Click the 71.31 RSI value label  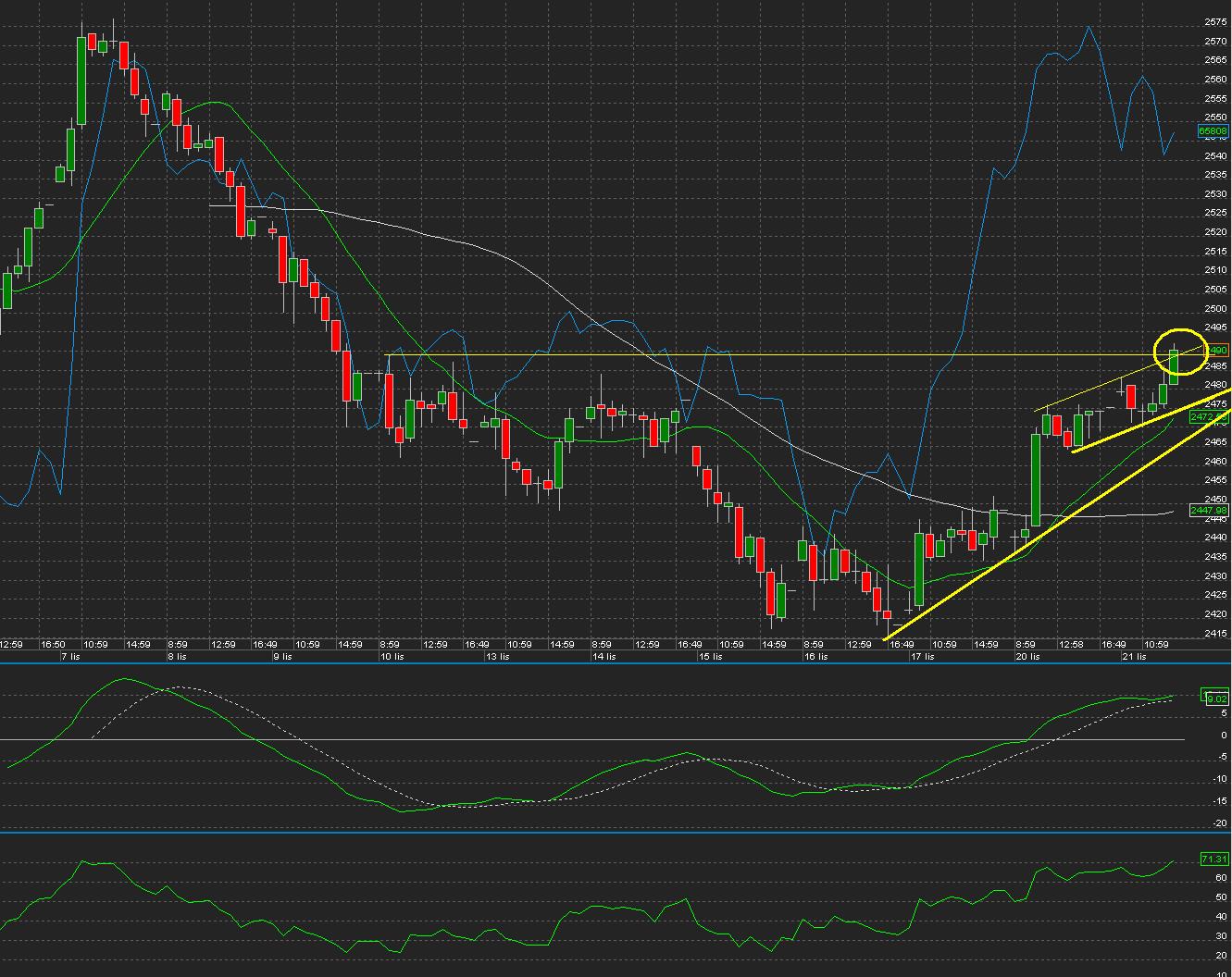coord(1213,860)
